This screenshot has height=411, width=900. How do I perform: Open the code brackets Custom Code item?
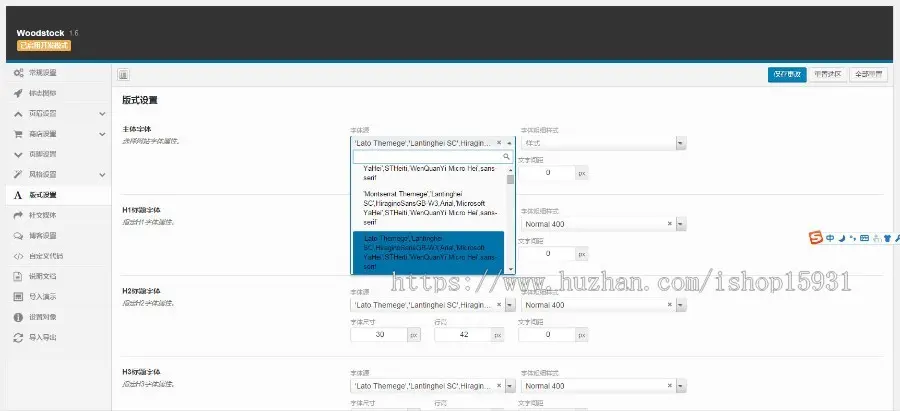coord(57,256)
